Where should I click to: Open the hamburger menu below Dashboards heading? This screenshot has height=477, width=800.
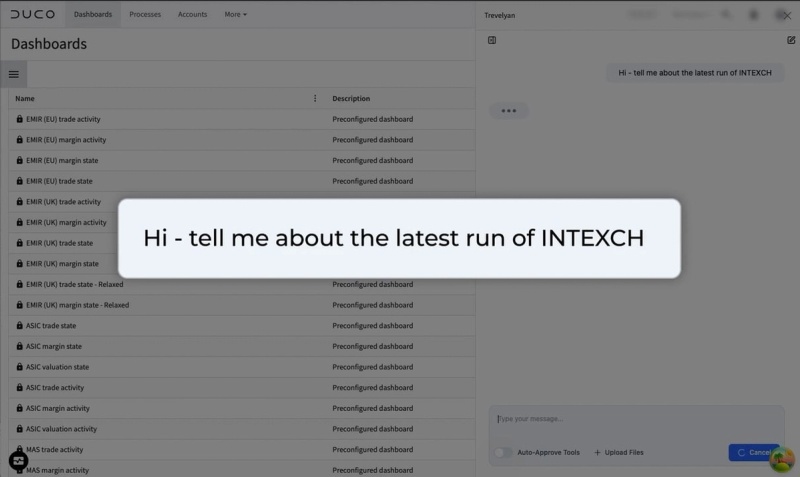[14, 74]
